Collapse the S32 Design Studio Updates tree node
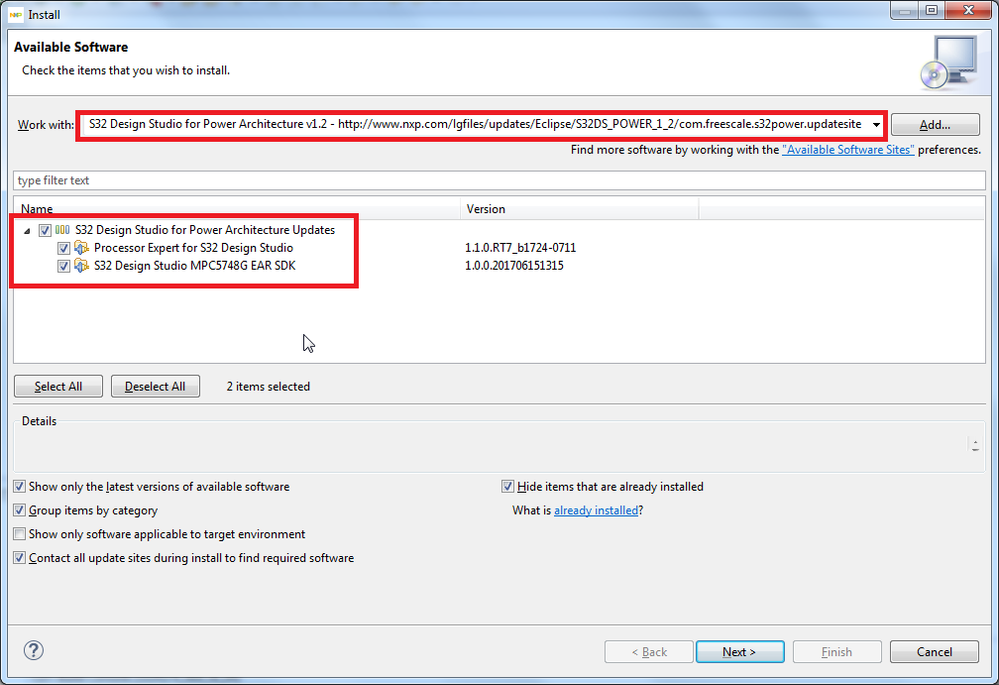The image size is (999, 685). click(27, 231)
